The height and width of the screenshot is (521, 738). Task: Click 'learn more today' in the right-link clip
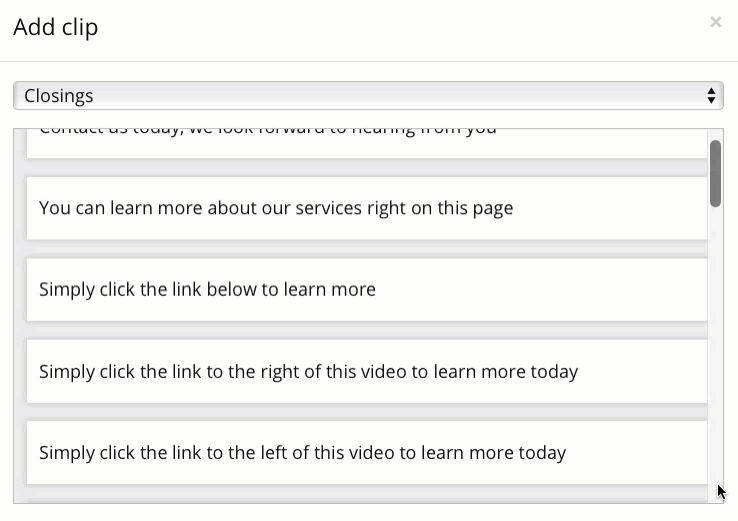506,371
